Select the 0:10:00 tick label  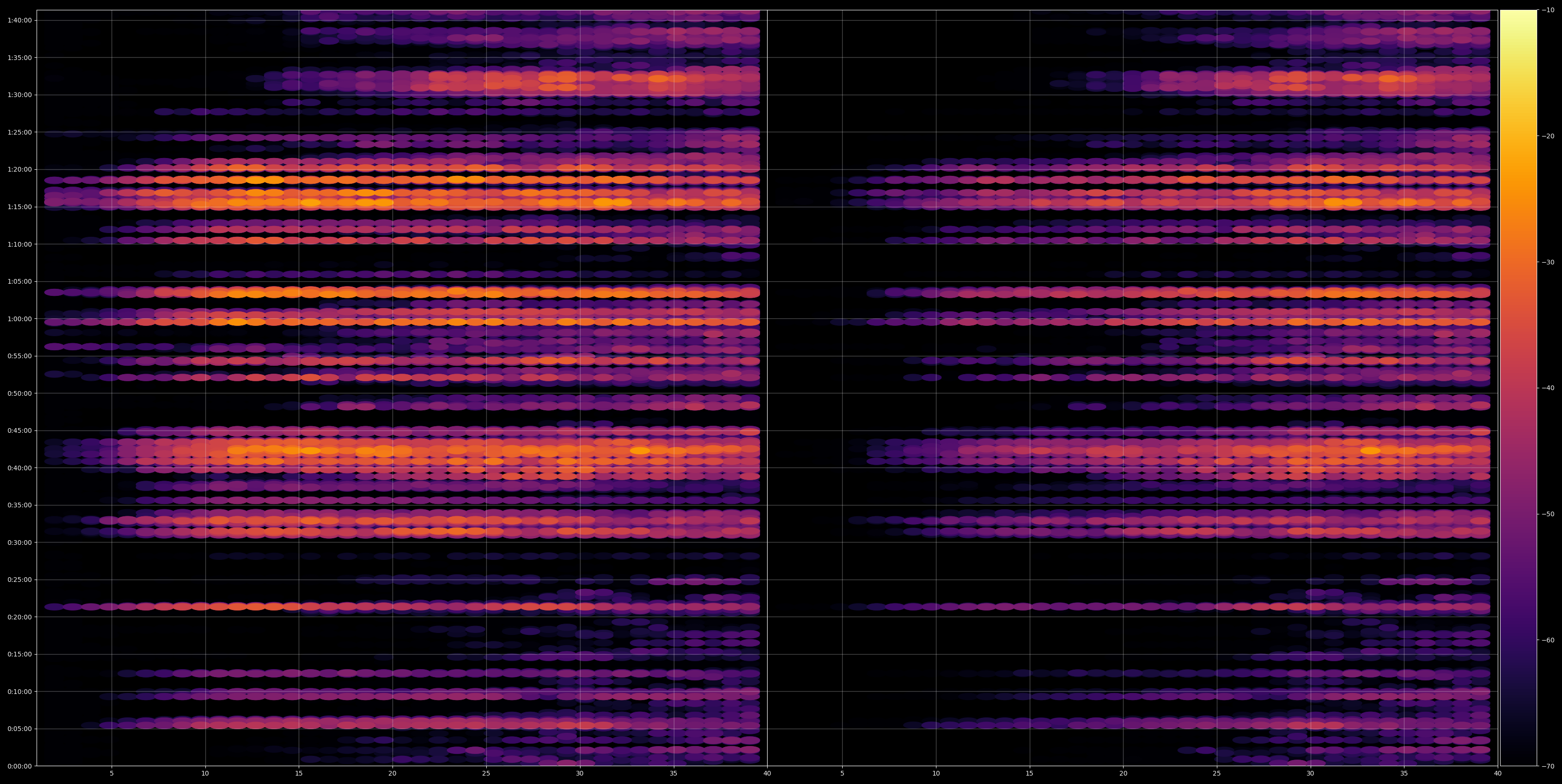[19, 691]
